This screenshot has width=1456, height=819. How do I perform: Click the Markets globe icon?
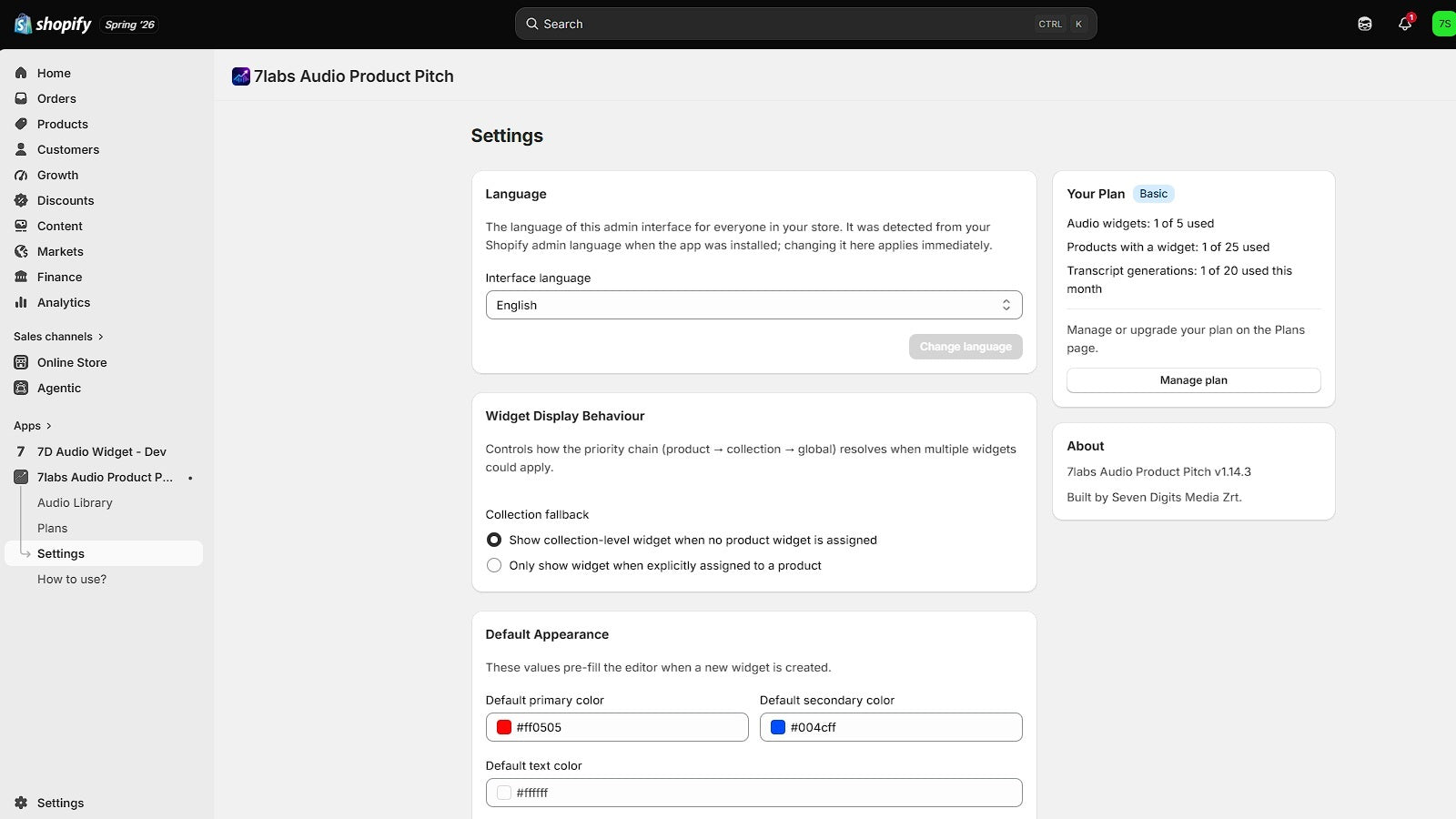tap(21, 251)
